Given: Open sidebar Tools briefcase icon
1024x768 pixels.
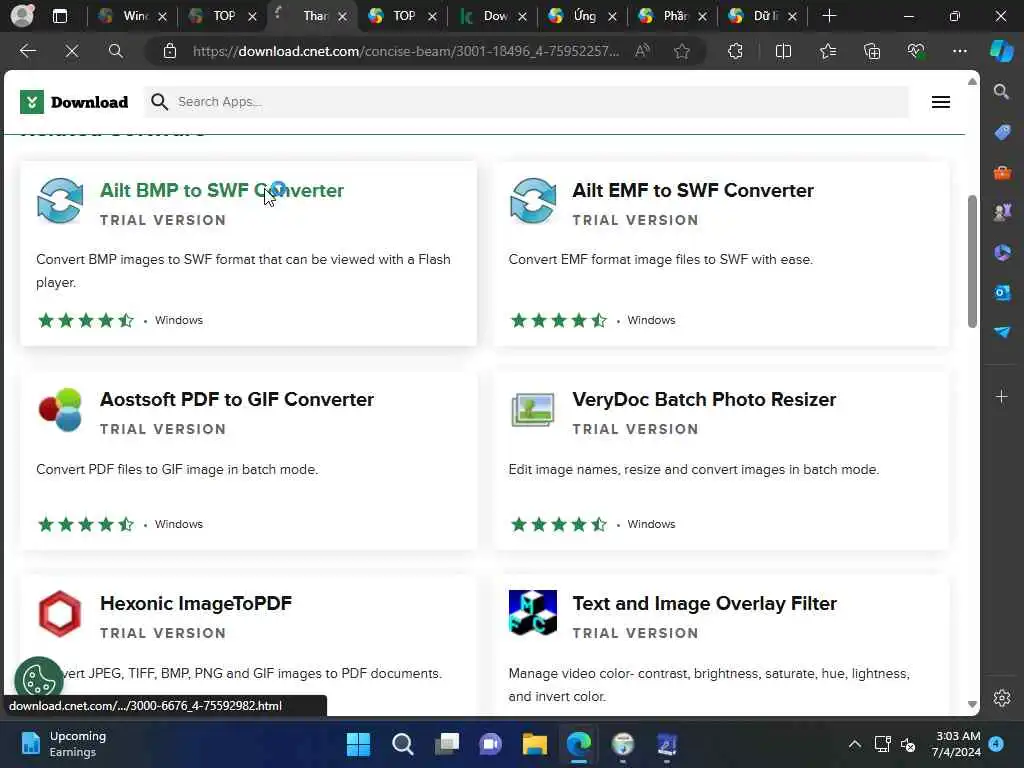Looking at the screenshot, I should pyautogui.click(x=1002, y=172).
